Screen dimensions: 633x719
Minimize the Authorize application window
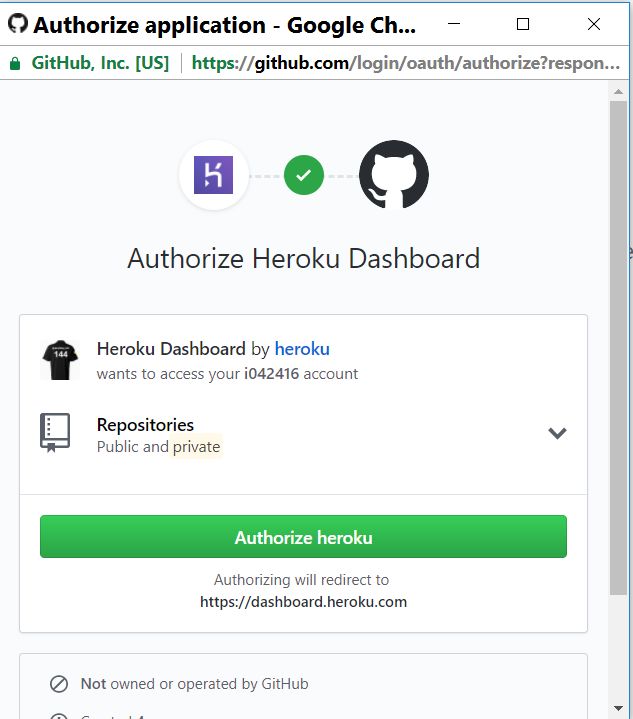[454, 24]
